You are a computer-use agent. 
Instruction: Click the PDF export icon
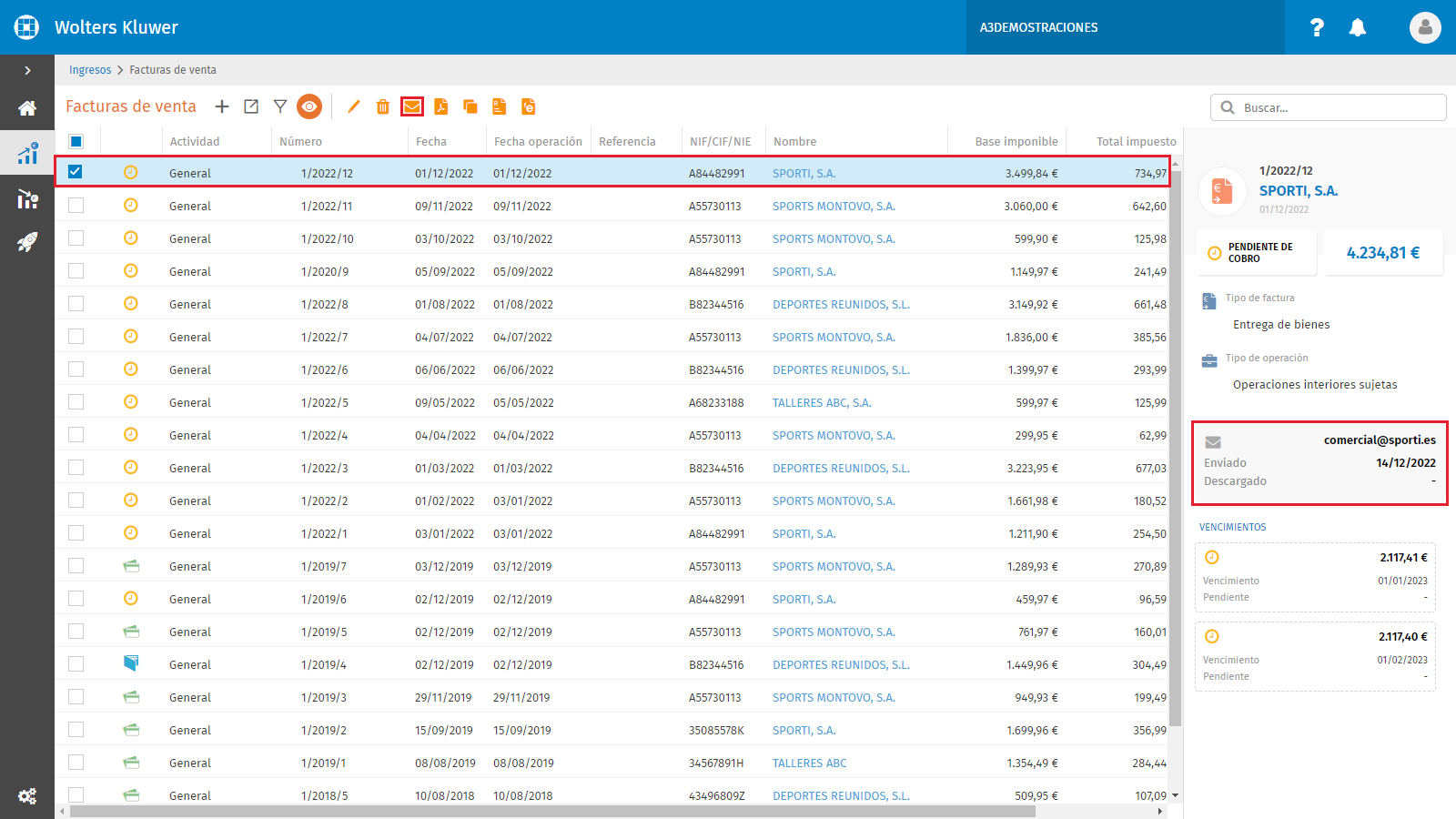441,106
